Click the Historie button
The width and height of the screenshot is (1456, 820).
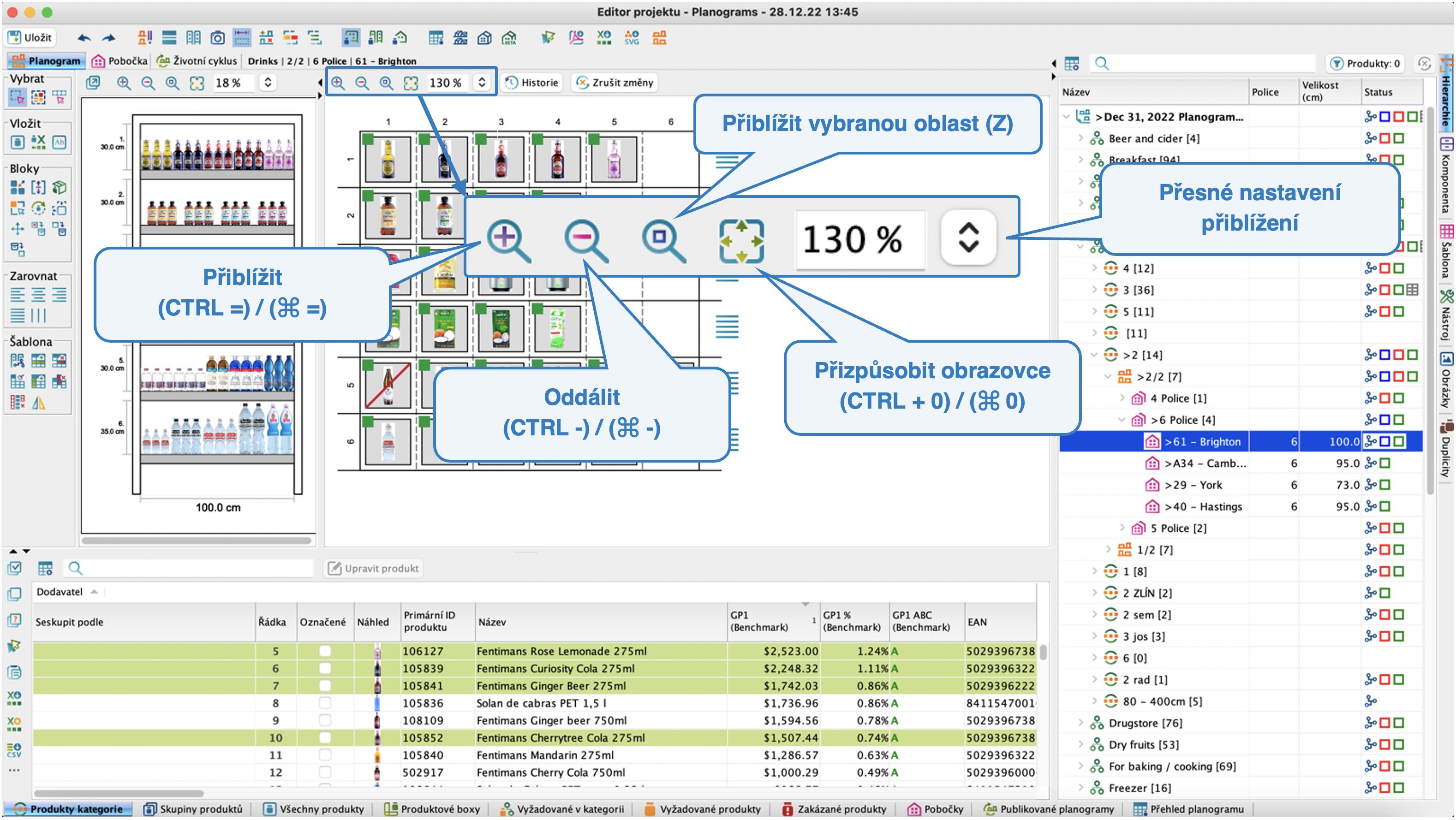click(532, 83)
